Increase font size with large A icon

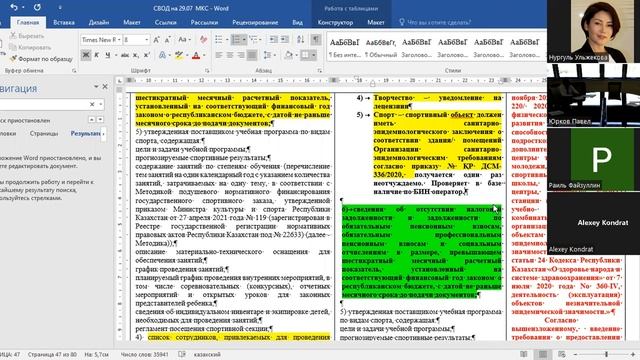[156, 40]
